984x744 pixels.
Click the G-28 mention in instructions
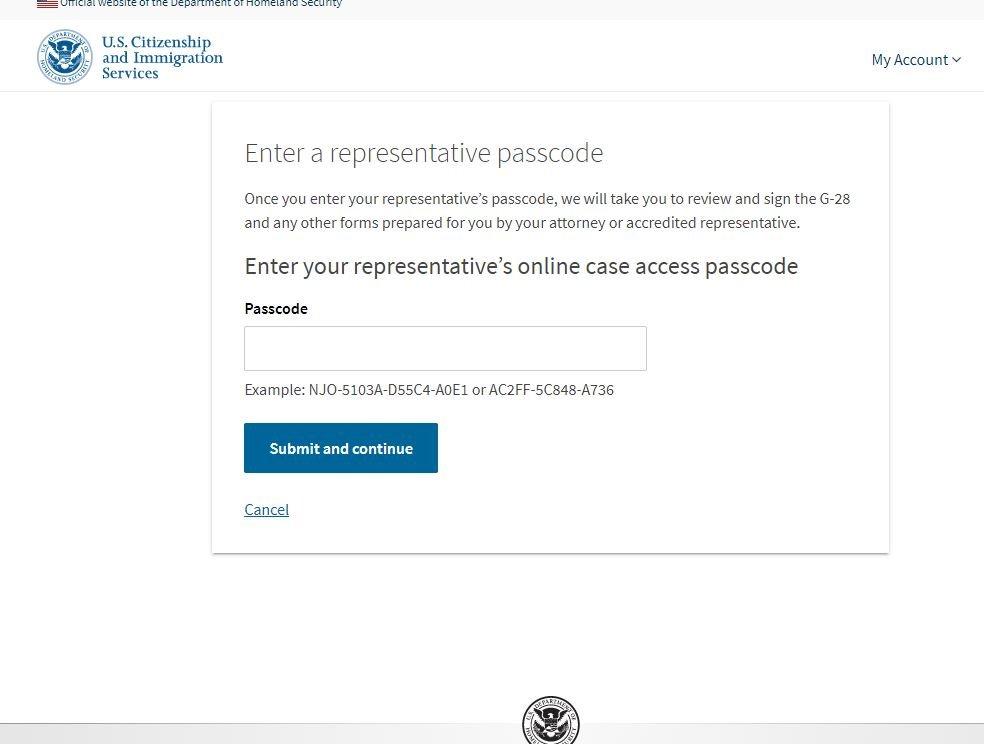pos(835,199)
